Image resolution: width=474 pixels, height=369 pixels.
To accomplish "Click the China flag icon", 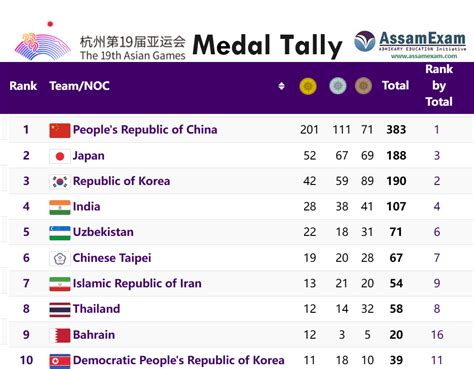I will coord(60,130).
